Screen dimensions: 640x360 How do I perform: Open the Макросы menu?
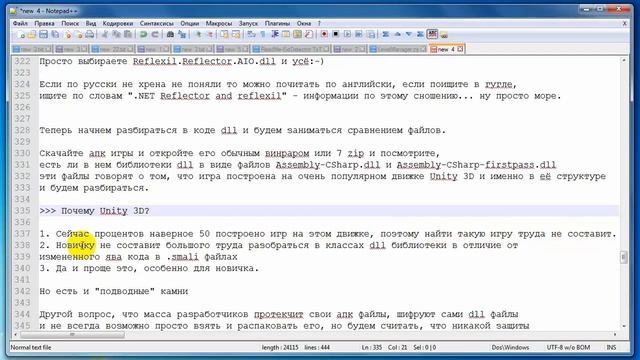(x=218, y=24)
